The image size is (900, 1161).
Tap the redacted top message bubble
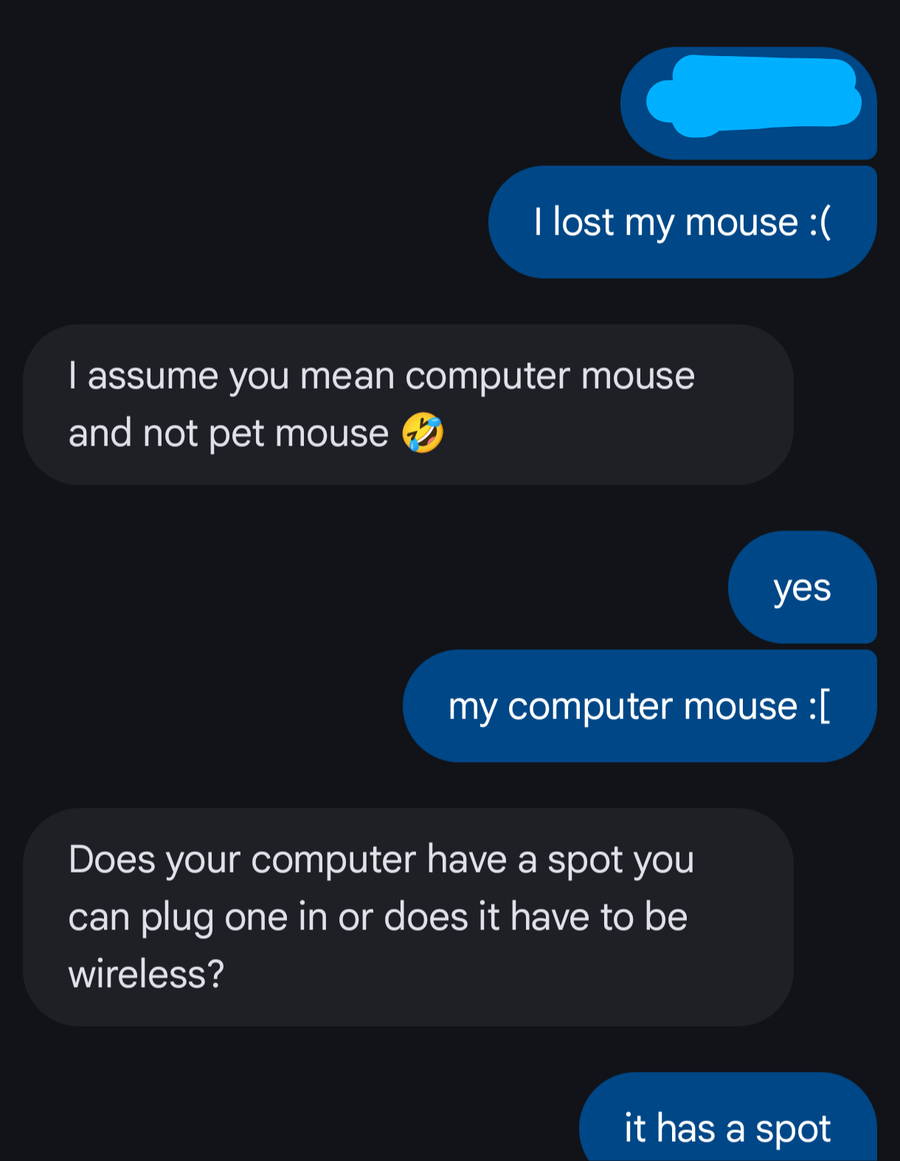point(748,103)
